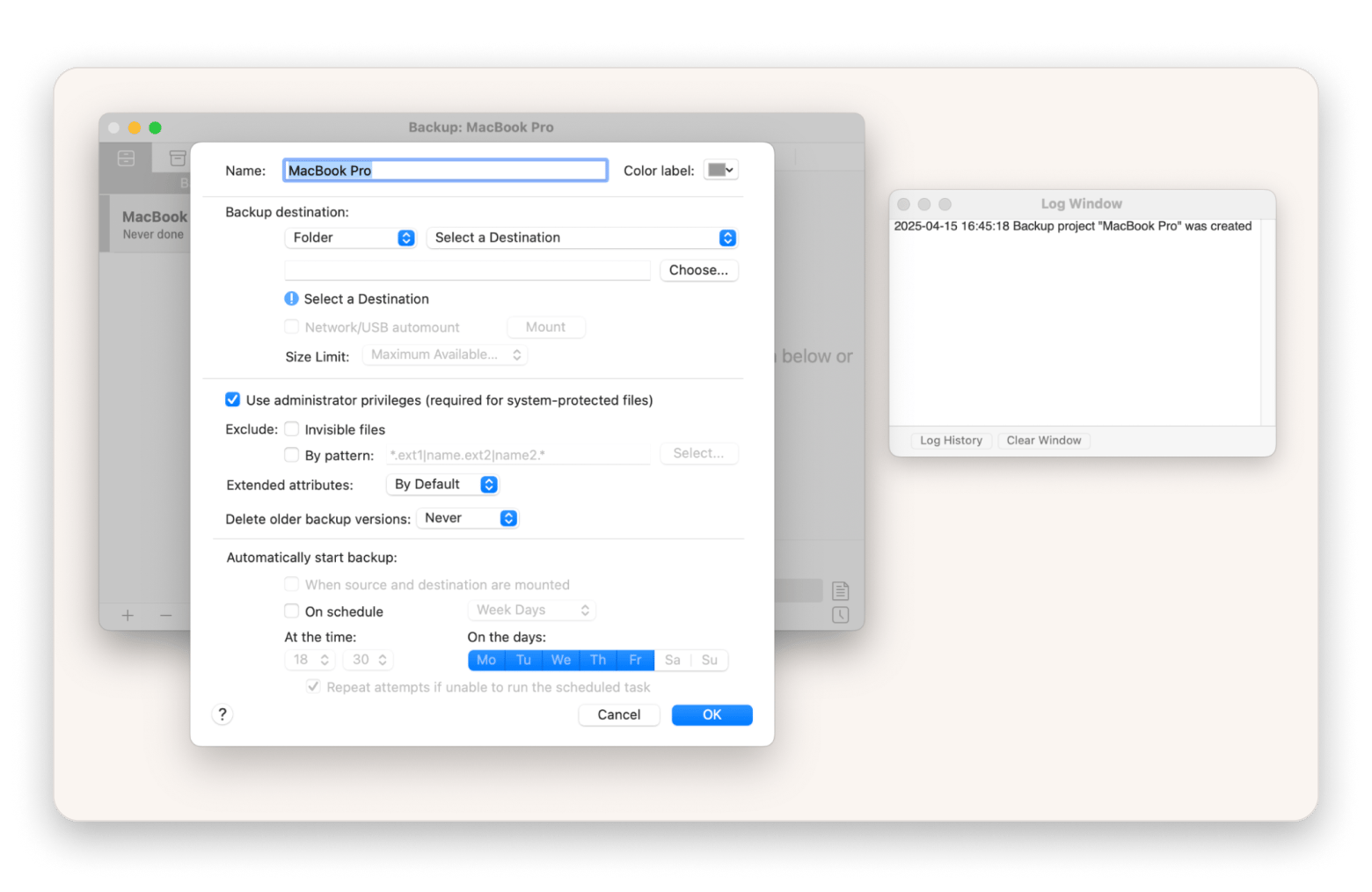This screenshot has height=892, width=1372.
Task: Click the archive box toolbar icon
Action: (178, 158)
